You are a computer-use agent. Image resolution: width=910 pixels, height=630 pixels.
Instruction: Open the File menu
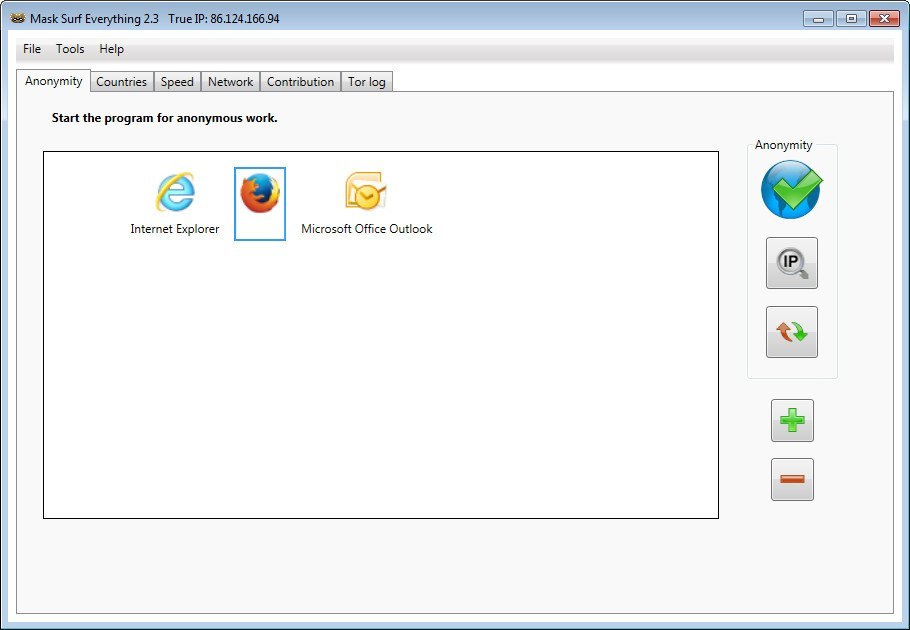[32, 49]
